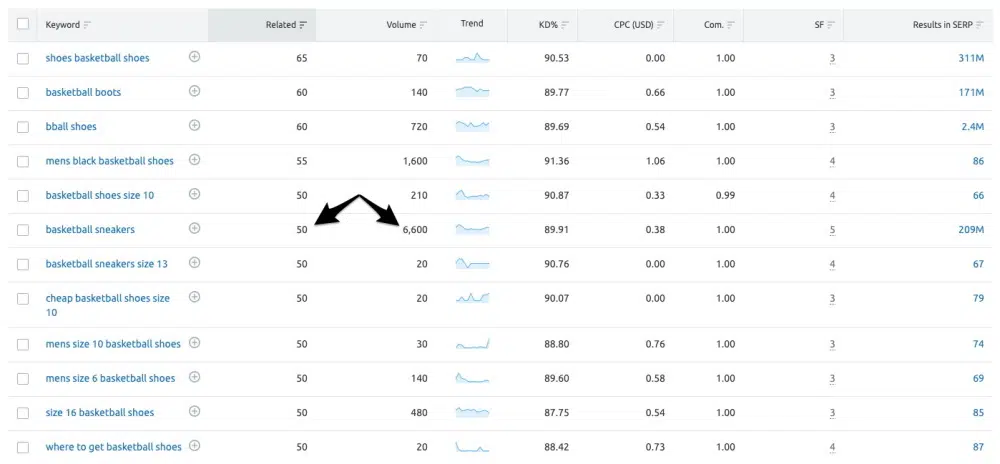Screen dimensions: 1000x464
Task: Open the 'basketball boots' keyword link
Action: (x=83, y=92)
